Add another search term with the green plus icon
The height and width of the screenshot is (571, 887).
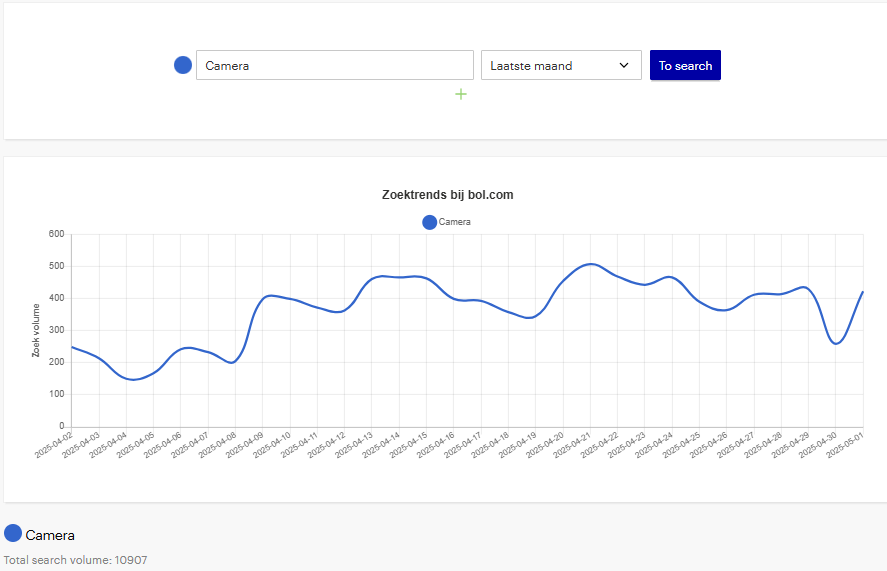461,94
